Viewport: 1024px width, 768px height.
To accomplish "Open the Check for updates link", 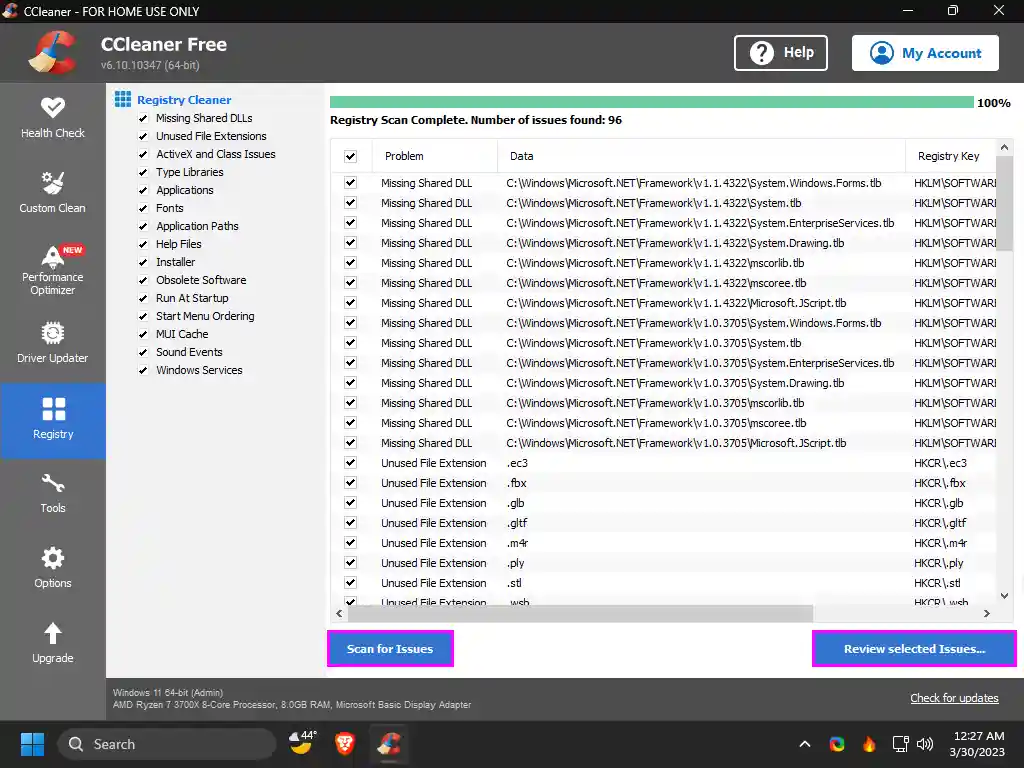I will (954, 697).
